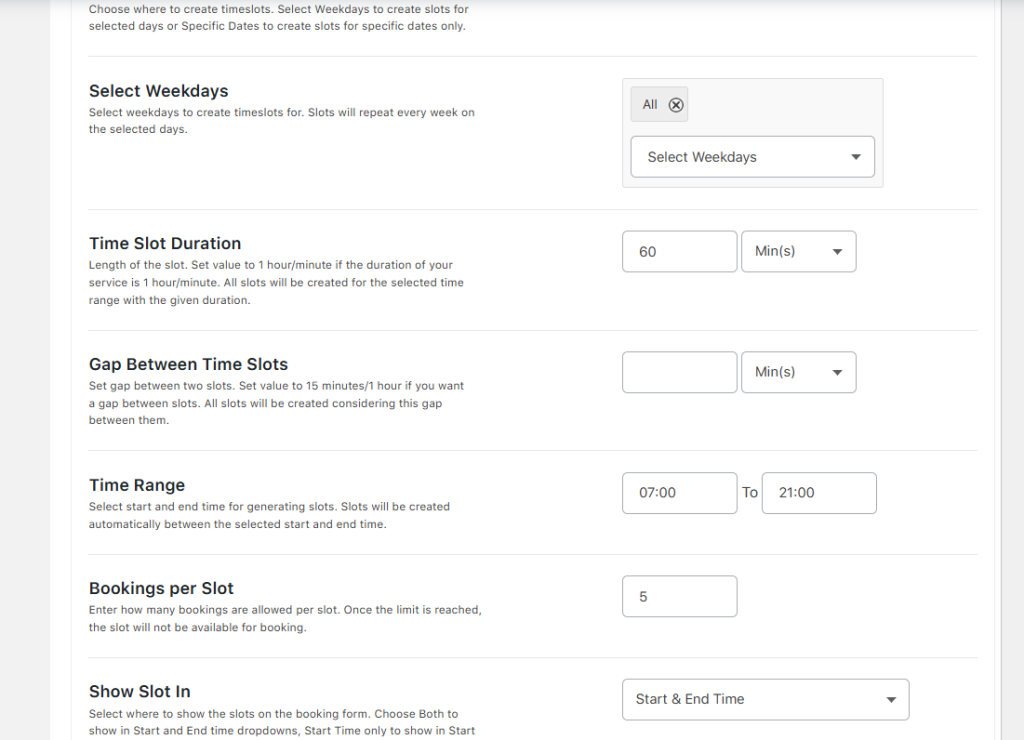The width and height of the screenshot is (1024, 740).
Task: Select the Bookings per Slot input
Action: click(679, 597)
